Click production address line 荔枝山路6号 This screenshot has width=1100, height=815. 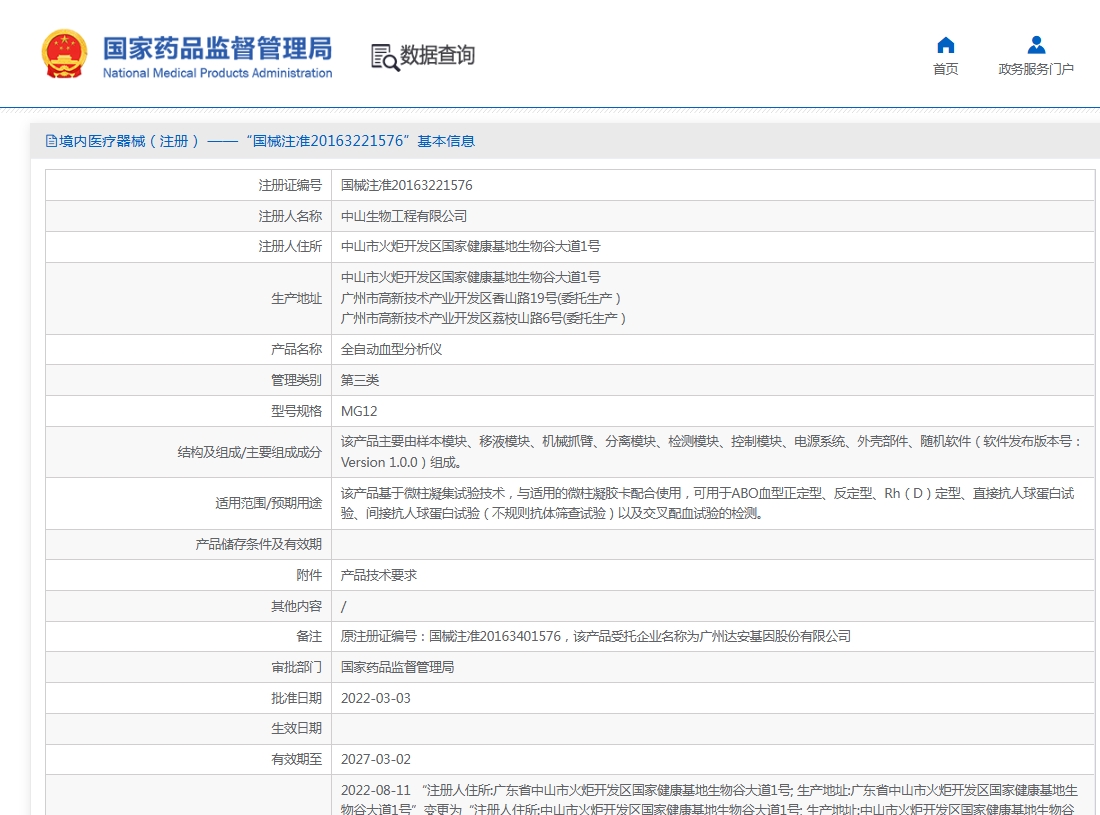click(x=483, y=318)
